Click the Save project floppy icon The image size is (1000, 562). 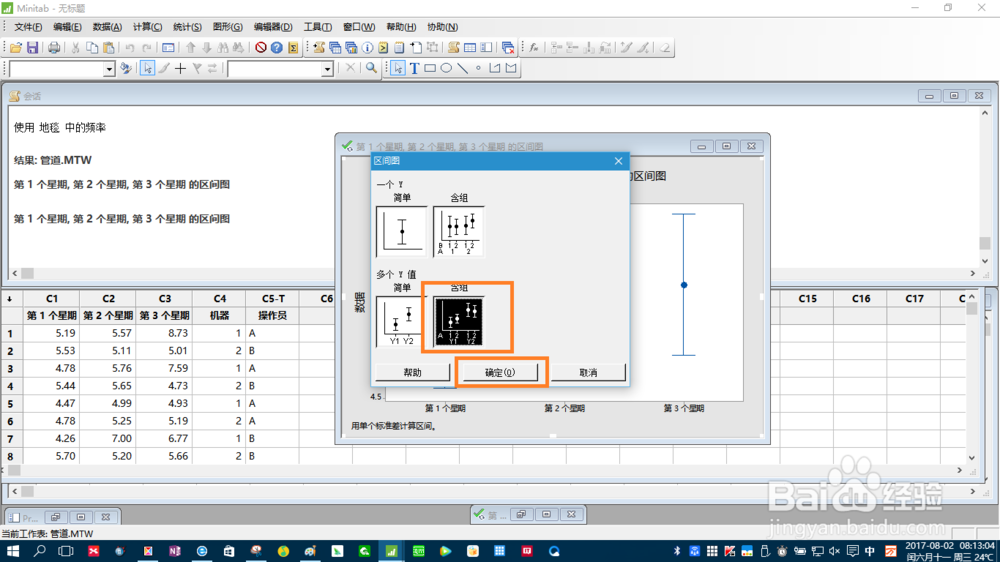(33, 48)
